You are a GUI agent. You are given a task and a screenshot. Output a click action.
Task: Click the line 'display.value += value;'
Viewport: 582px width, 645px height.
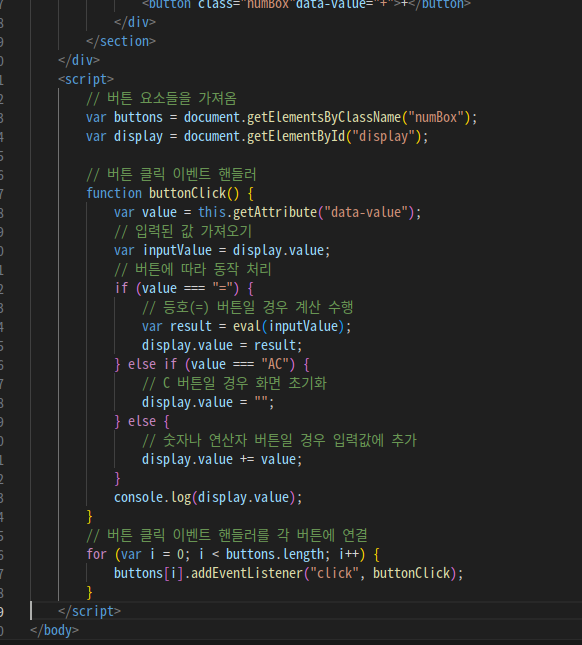(x=222, y=459)
